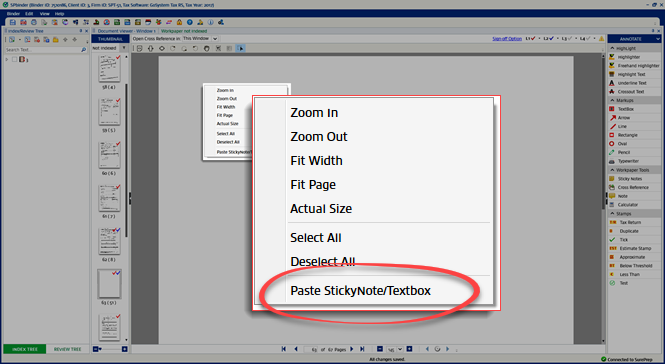Apply the Estimate Stamp
Viewport: 665px width, 364px height.
click(635, 248)
